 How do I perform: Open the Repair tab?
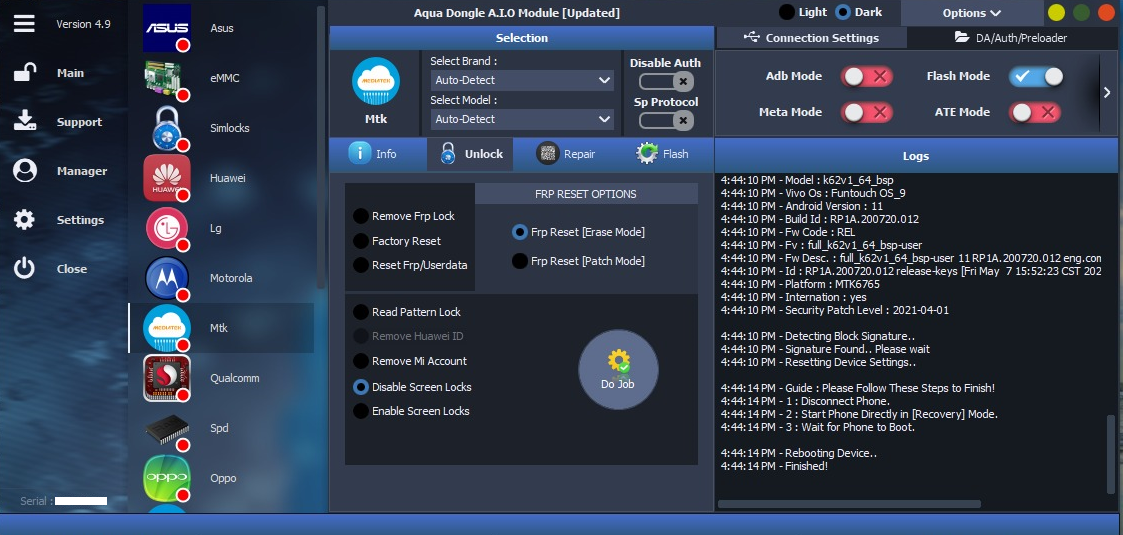tap(566, 154)
